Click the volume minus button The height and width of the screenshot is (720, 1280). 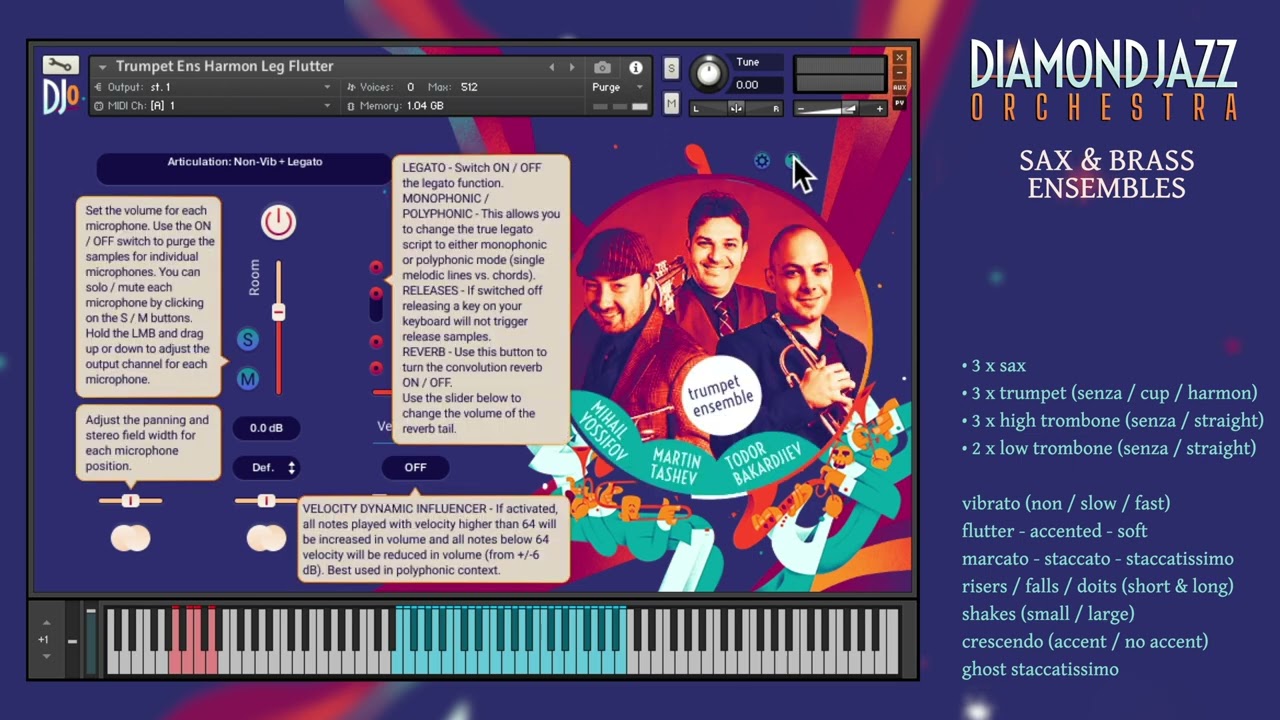801,108
